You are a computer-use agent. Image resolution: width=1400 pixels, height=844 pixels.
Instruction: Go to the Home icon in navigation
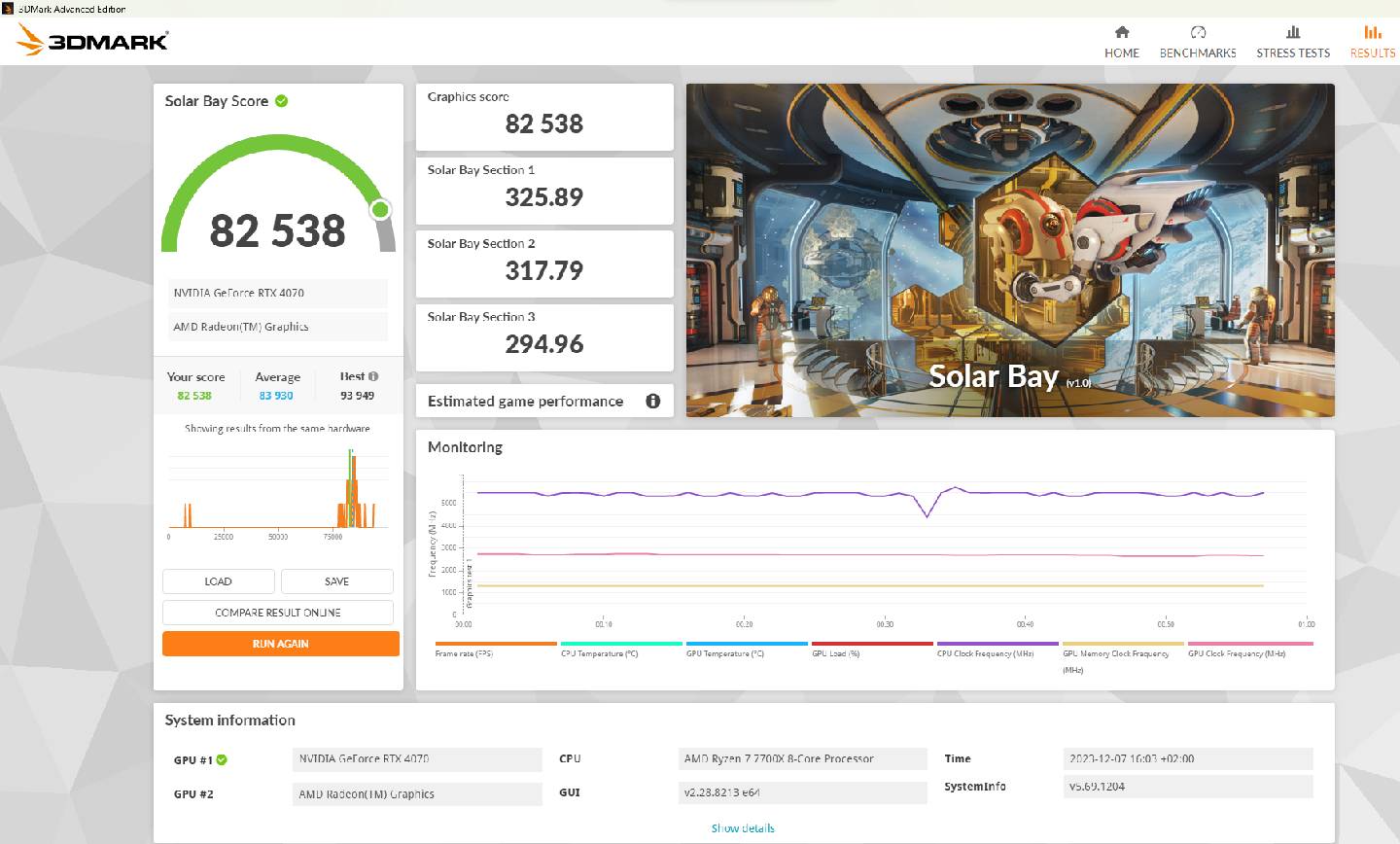pos(1121,32)
